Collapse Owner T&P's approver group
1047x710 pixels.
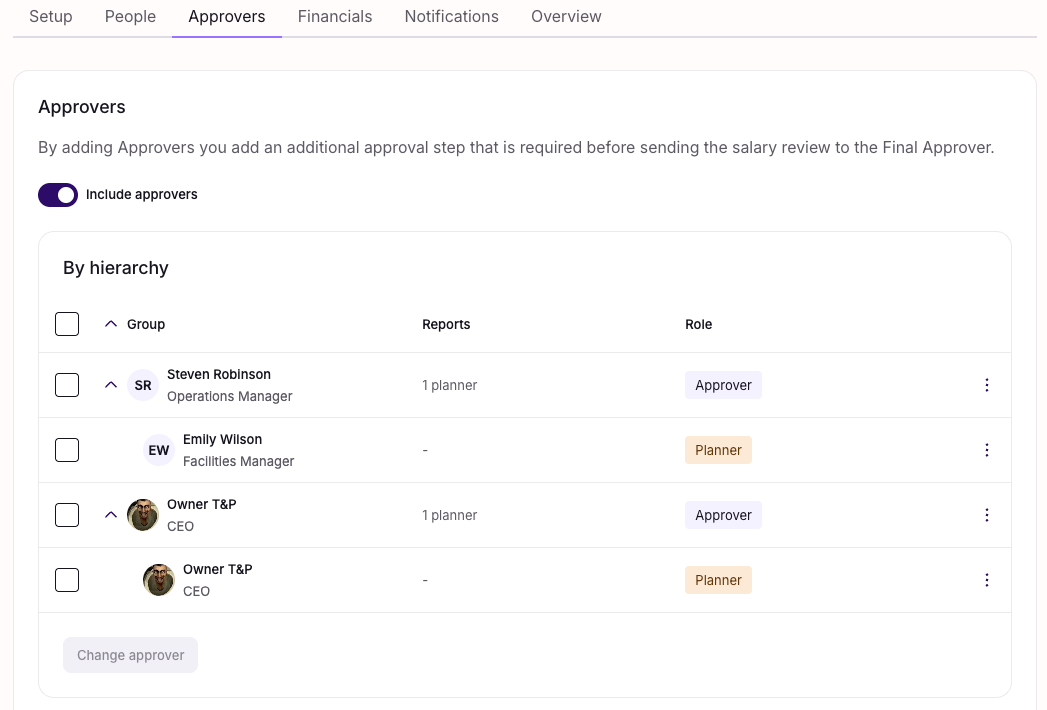click(x=111, y=515)
